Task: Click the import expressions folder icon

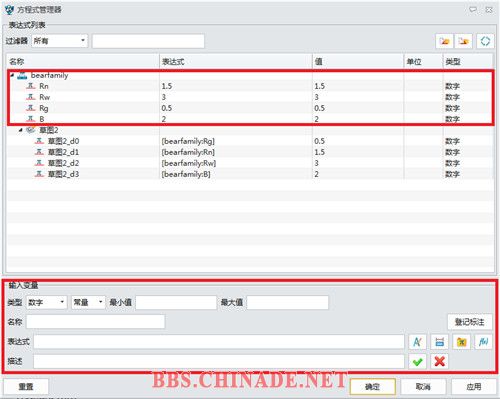Action: coord(444,41)
